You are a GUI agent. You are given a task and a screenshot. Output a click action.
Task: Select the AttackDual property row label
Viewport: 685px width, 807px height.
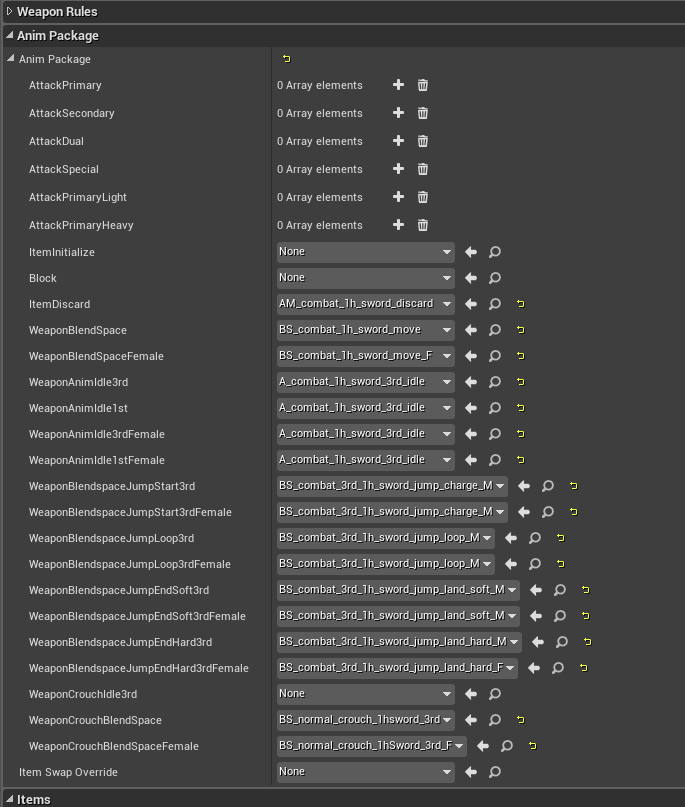click(x=56, y=141)
